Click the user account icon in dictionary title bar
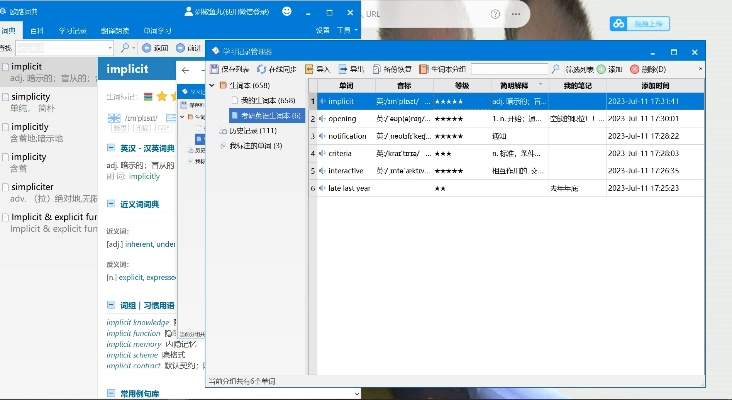This screenshot has height=400, width=732. pyautogui.click(x=189, y=12)
